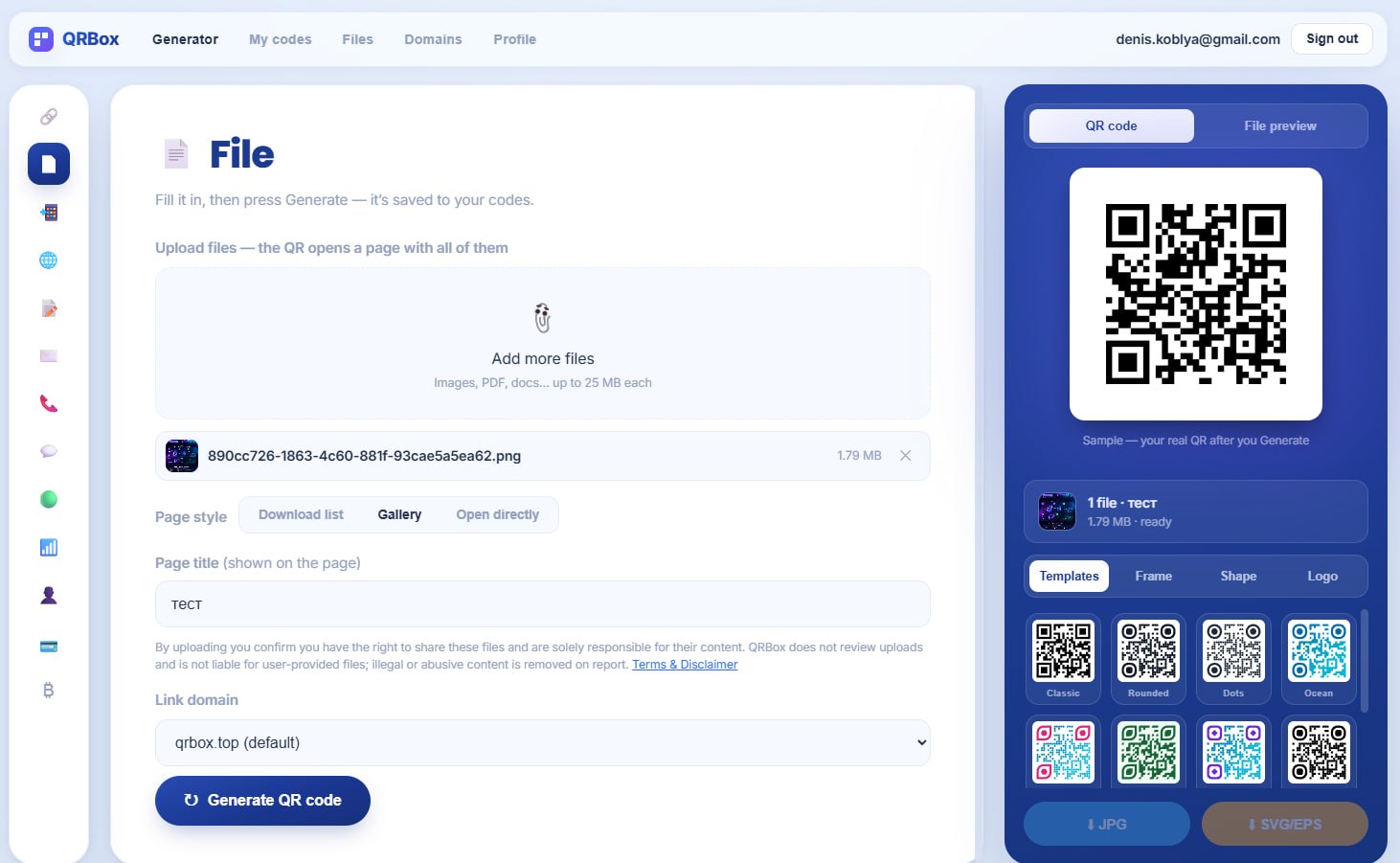
Task: Click the 1.79 MB file size text
Action: pos(859,456)
